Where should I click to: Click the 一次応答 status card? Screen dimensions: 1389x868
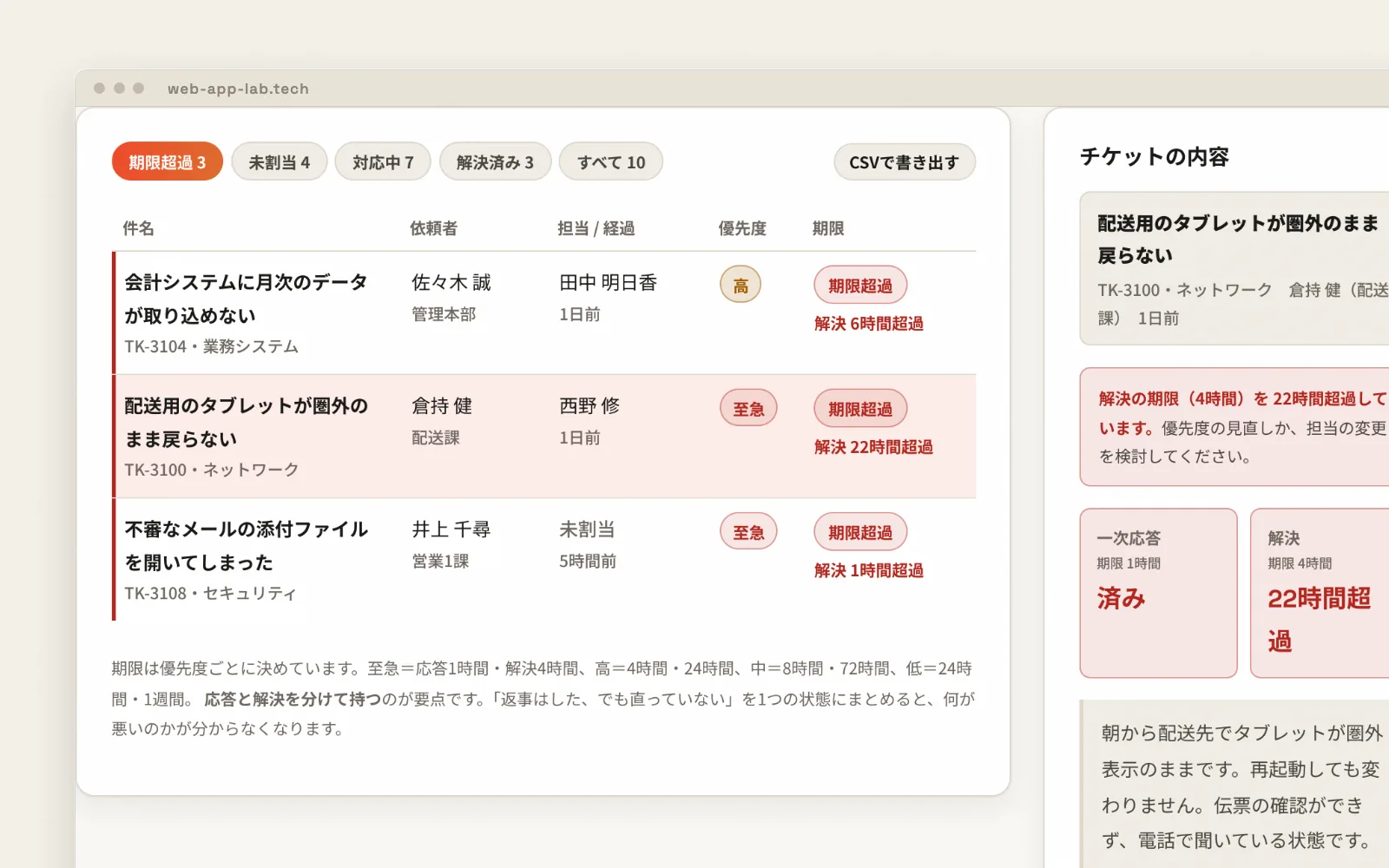pyautogui.click(x=1158, y=593)
